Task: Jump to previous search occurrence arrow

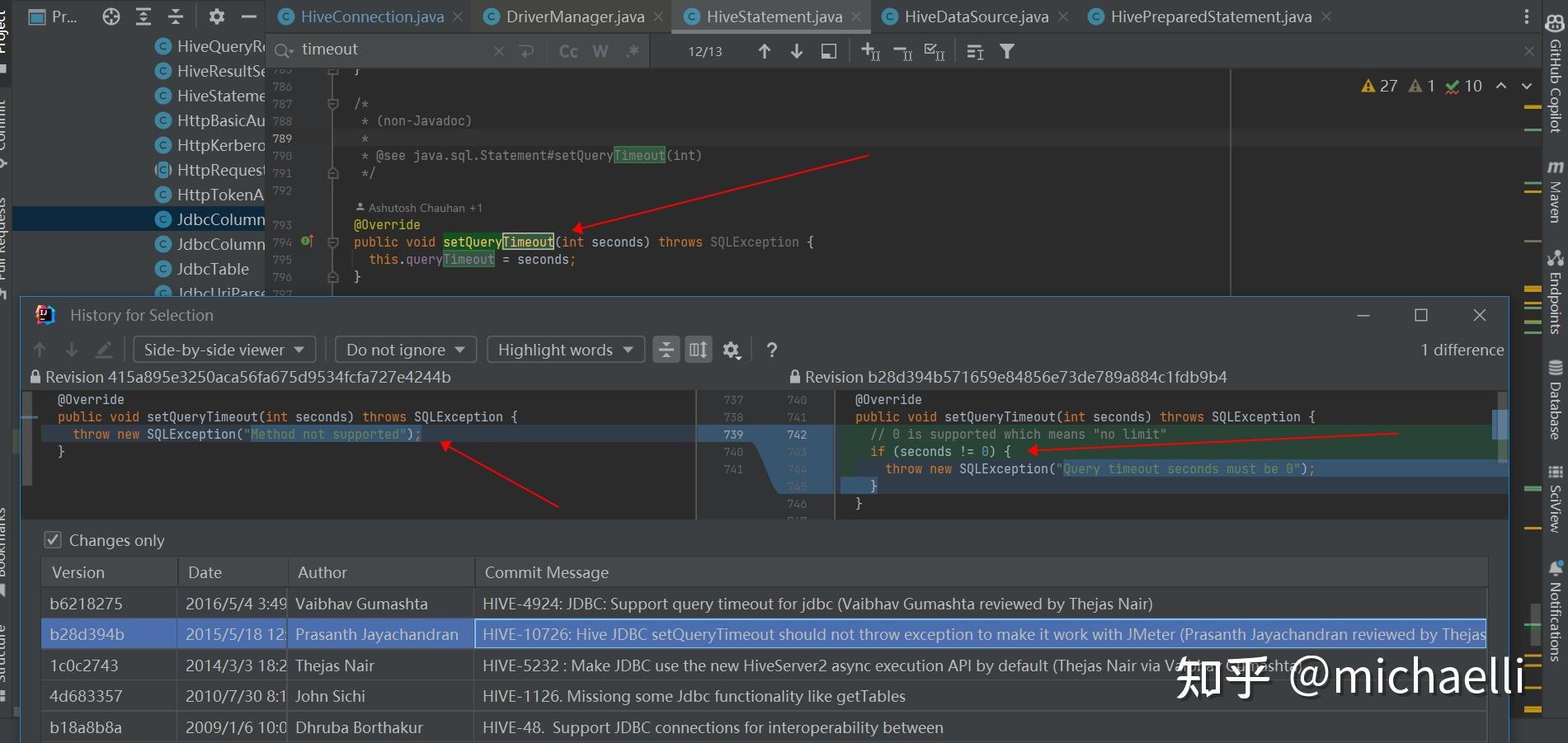Action: click(765, 51)
